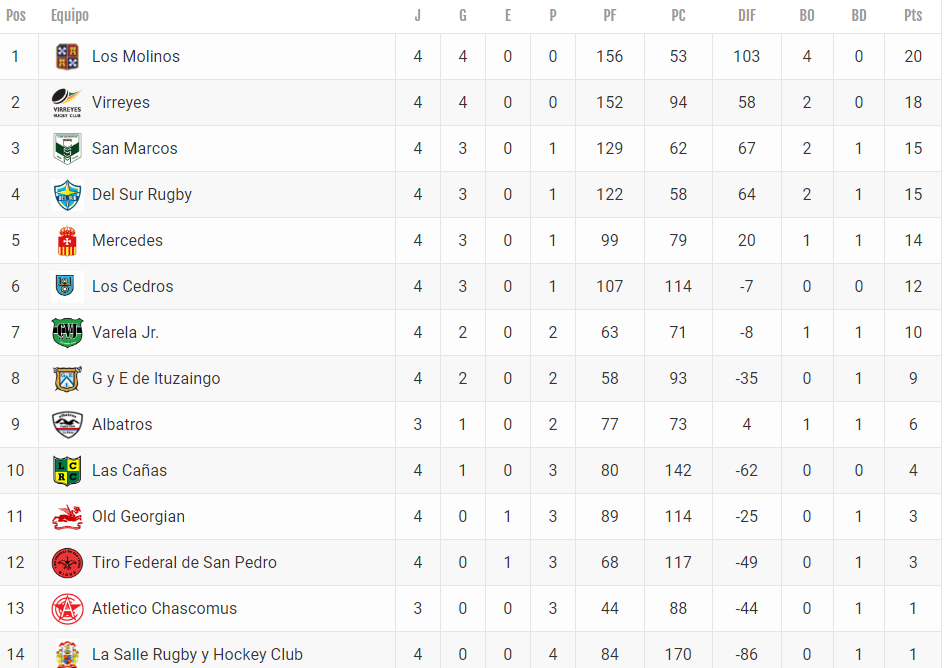This screenshot has height=668, width=952.
Task: Open La Salle Rugby y Hockey Club link
Action: click(197, 655)
